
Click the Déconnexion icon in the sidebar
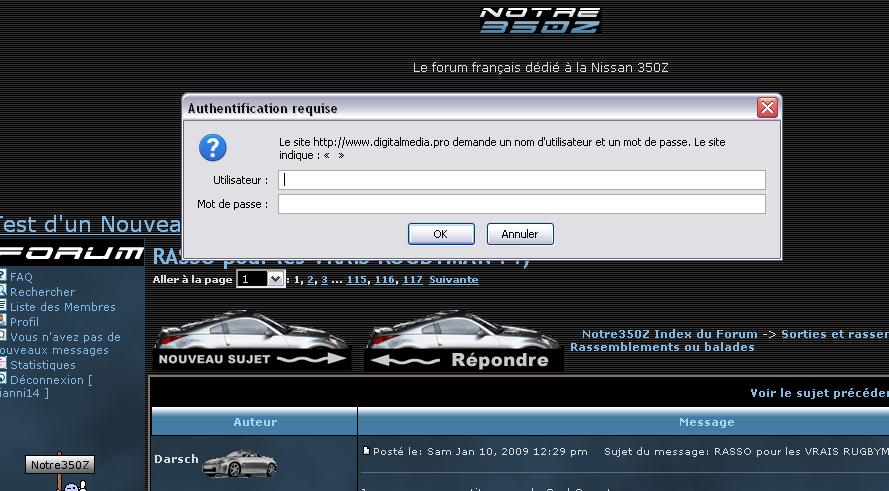(3, 379)
